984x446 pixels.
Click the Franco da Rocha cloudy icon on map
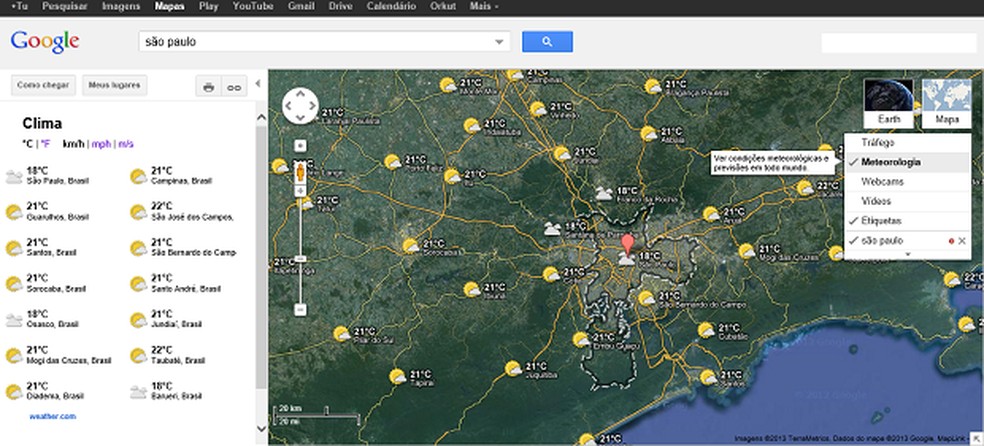604,193
